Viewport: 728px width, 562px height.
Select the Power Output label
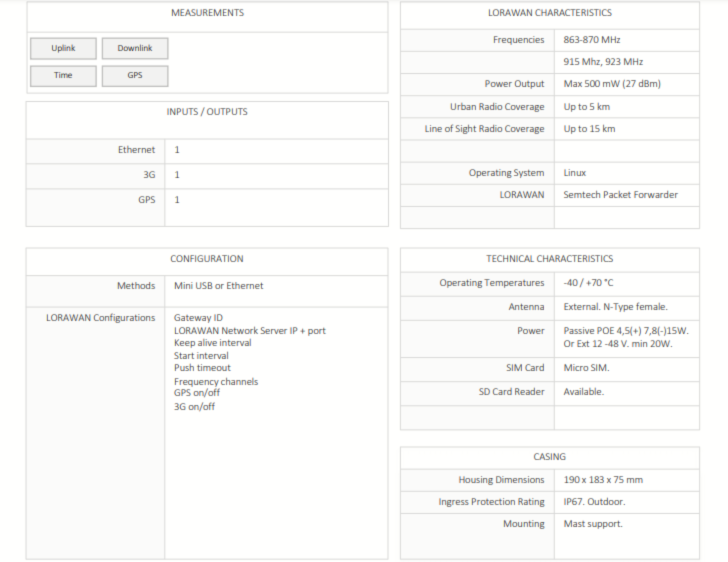[514, 84]
